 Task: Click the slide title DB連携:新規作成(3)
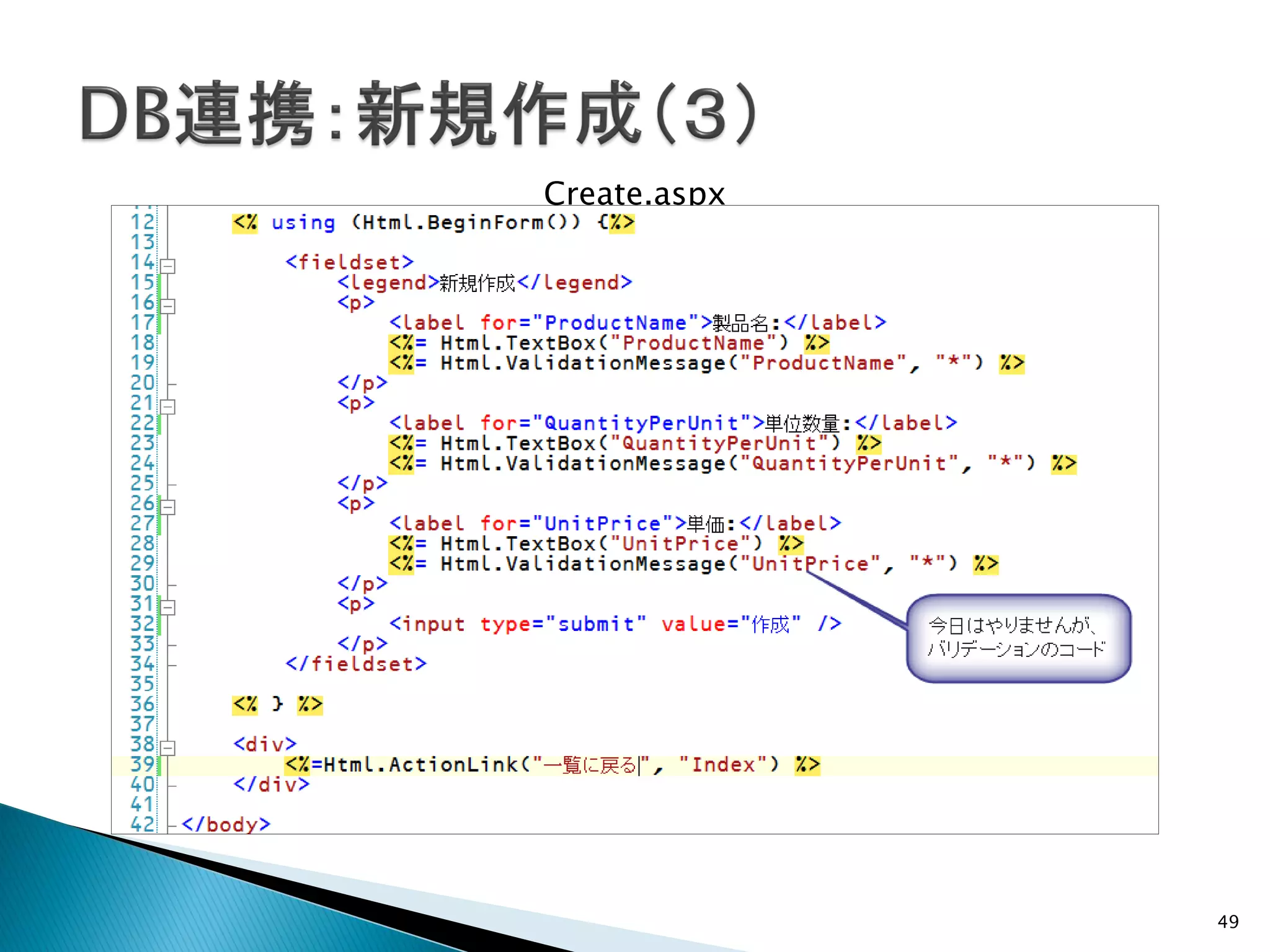click(419, 115)
